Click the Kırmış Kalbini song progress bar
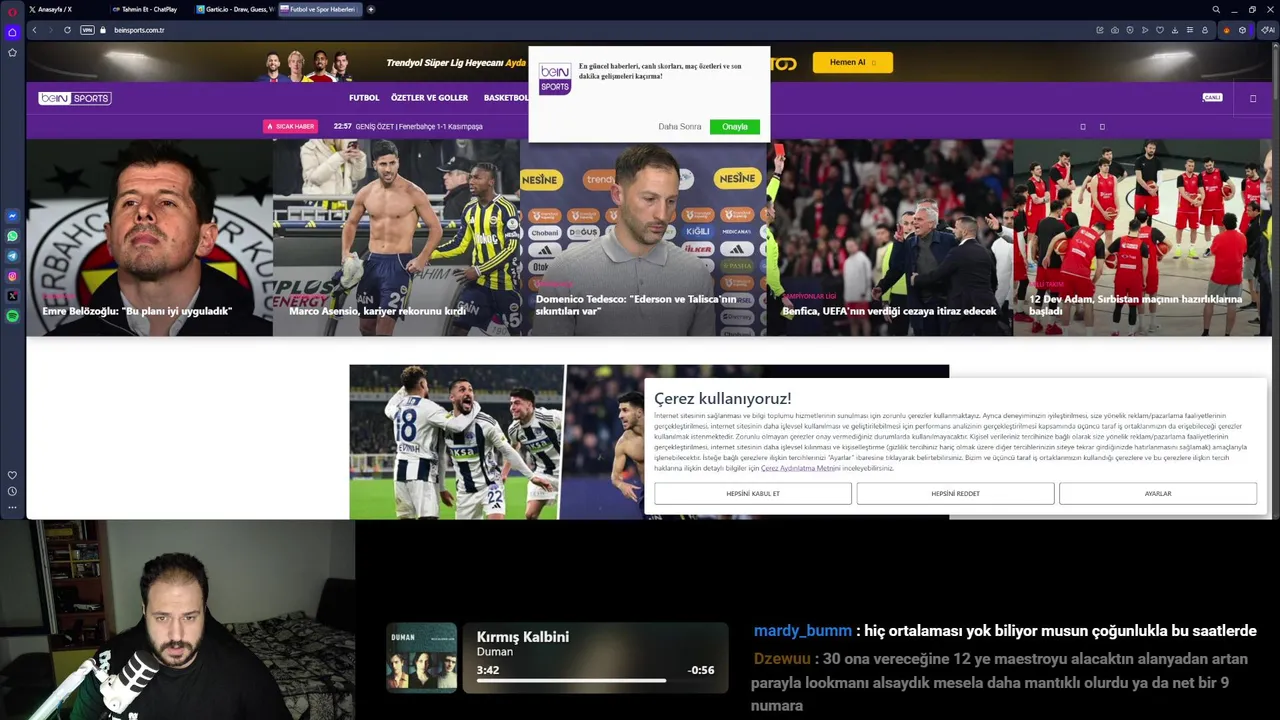1280x720 pixels. point(596,681)
